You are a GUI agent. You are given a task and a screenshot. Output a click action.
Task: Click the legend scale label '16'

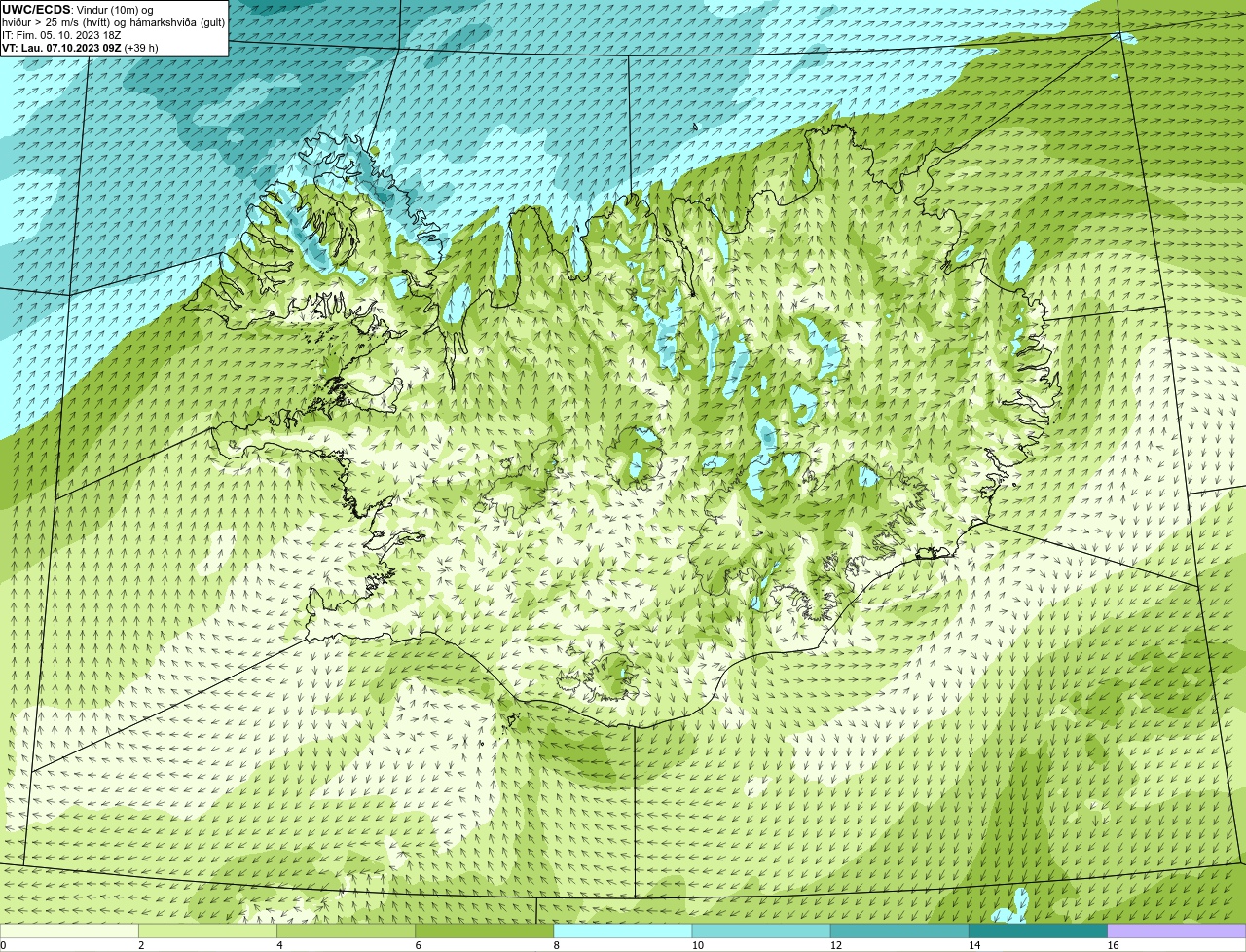[1112, 945]
